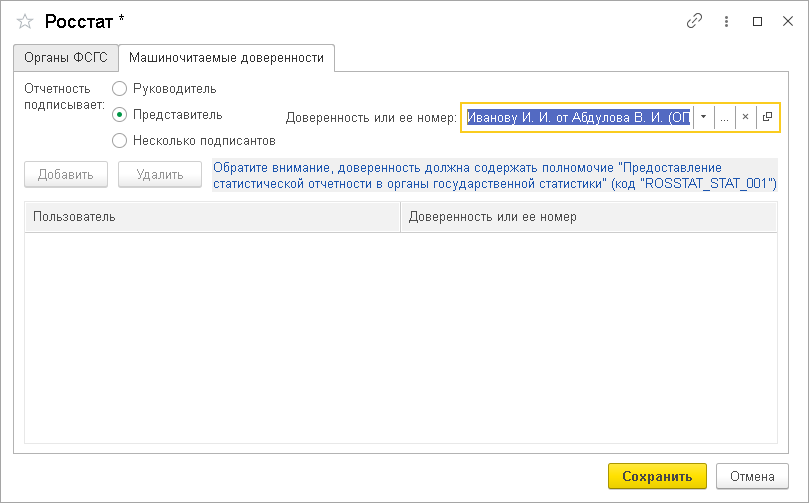Click the ellipsis select-from-list button
This screenshot has height=503, width=809.
pyautogui.click(x=724, y=117)
